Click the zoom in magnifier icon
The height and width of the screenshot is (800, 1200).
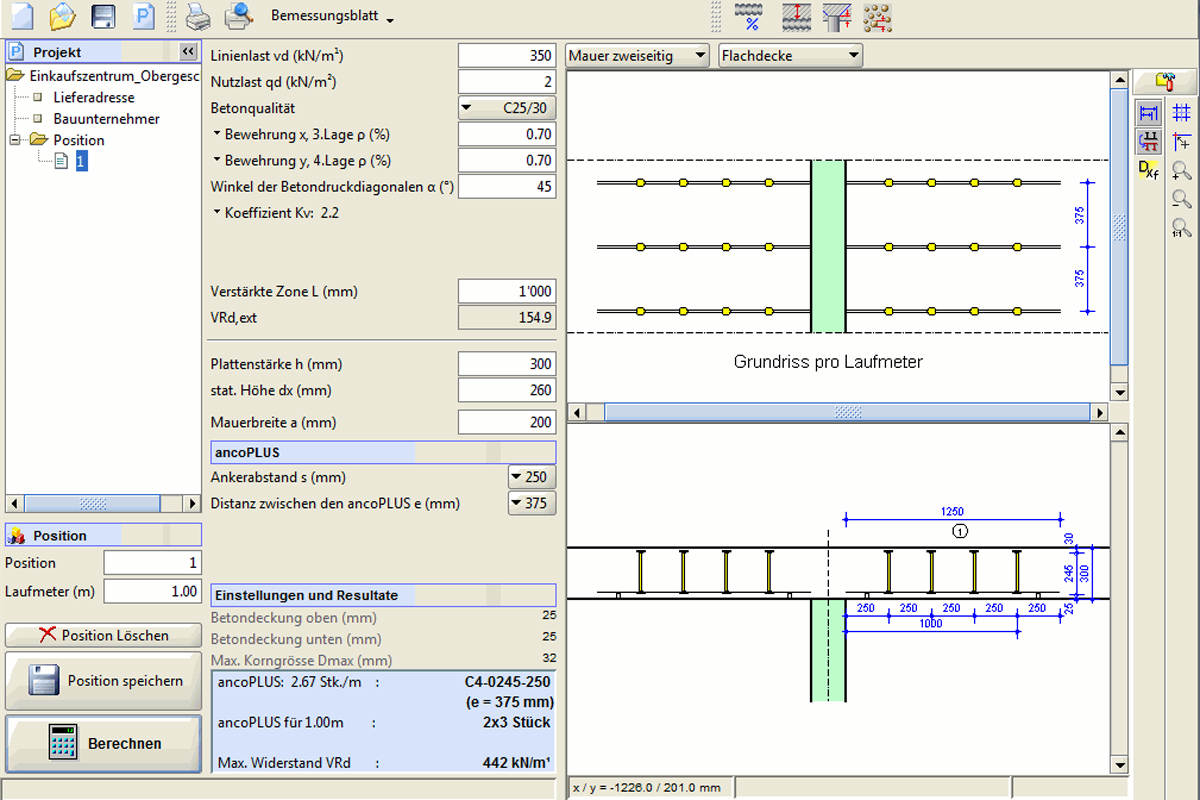tap(1181, 171)
